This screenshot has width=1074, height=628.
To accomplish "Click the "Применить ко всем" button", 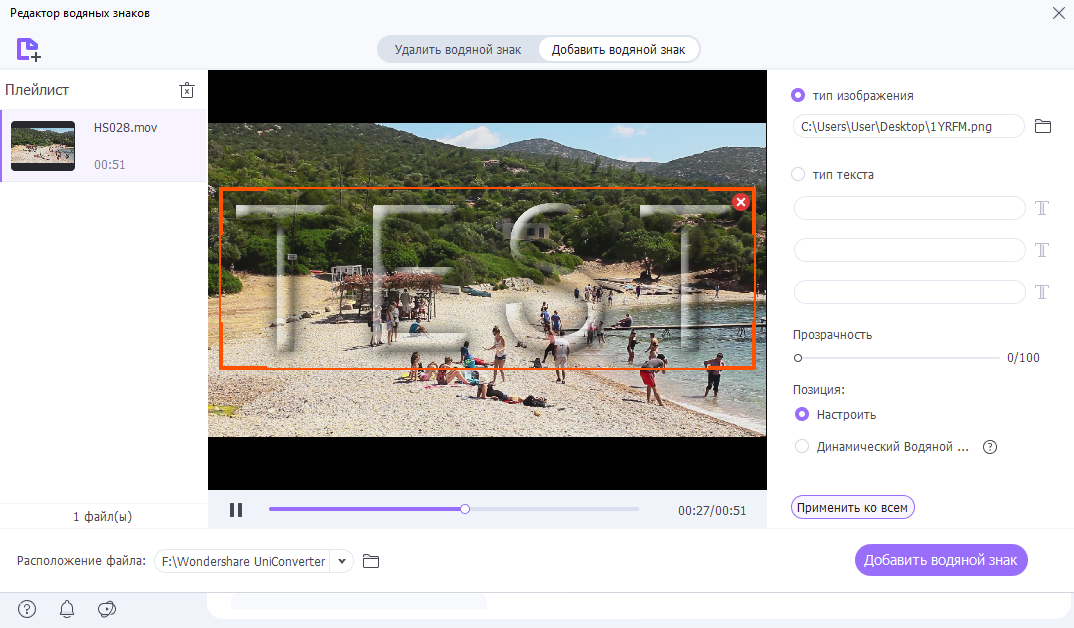I will 852,507.
